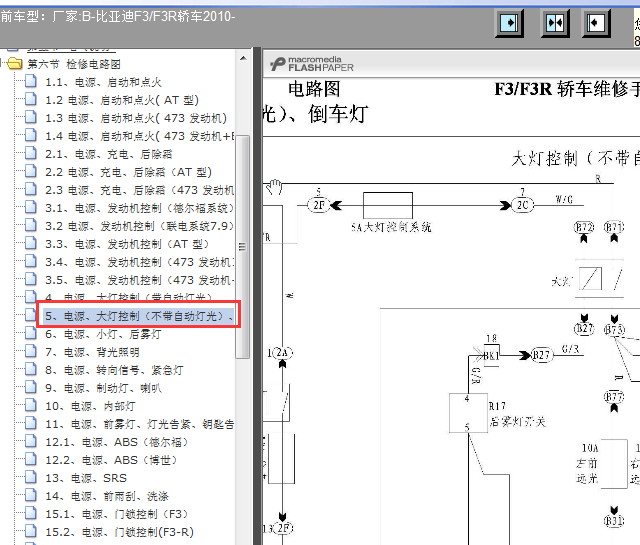
Task: Open 8、电源、转向信号、紧急灯
Action: click(114, 370)
